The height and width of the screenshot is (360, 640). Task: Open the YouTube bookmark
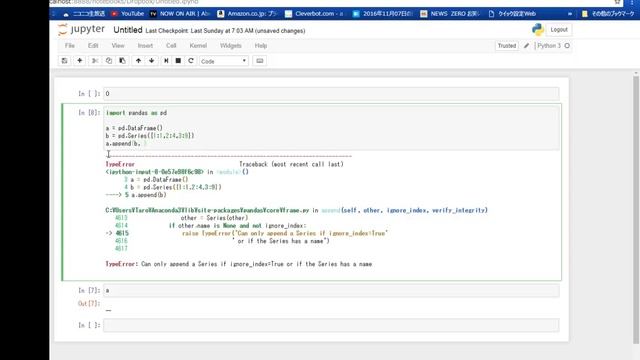(x=128, y=13)
